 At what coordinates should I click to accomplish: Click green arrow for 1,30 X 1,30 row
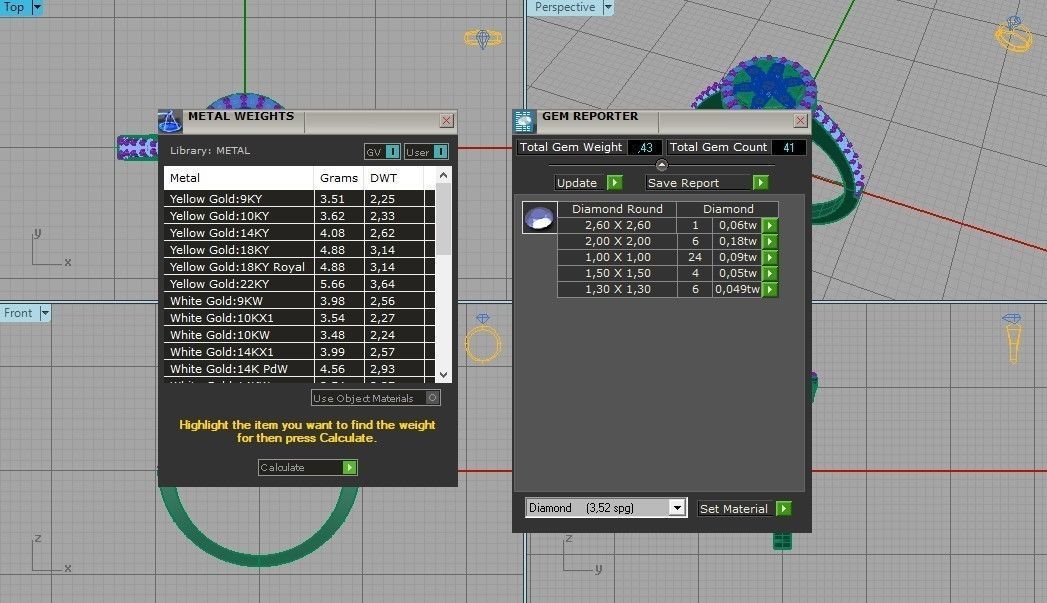coord(770,290)
